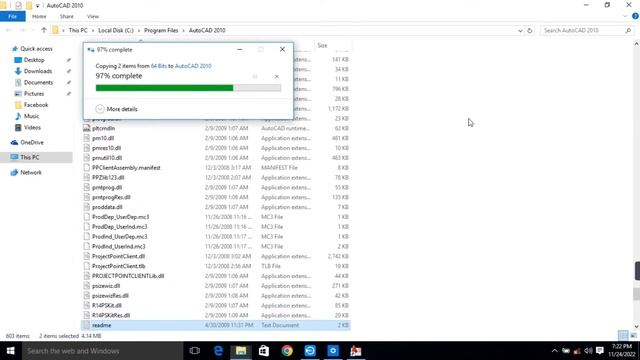Screen dimensions: 640x360
Task: Select PPClientAssembly.manifest file
Action: pyautogui.click(x=126, y=168)
